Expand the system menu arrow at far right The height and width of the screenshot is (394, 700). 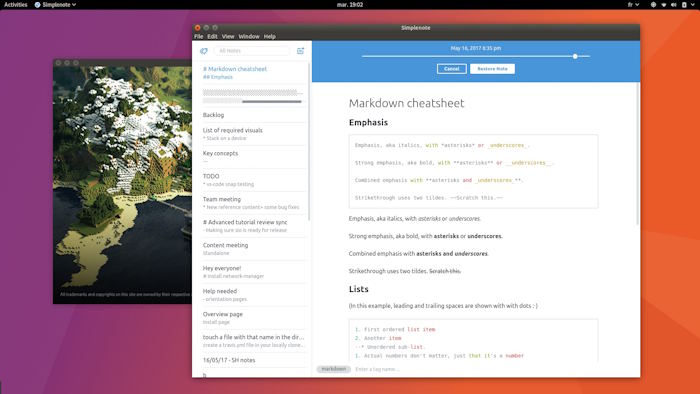[x=693, y=4]
